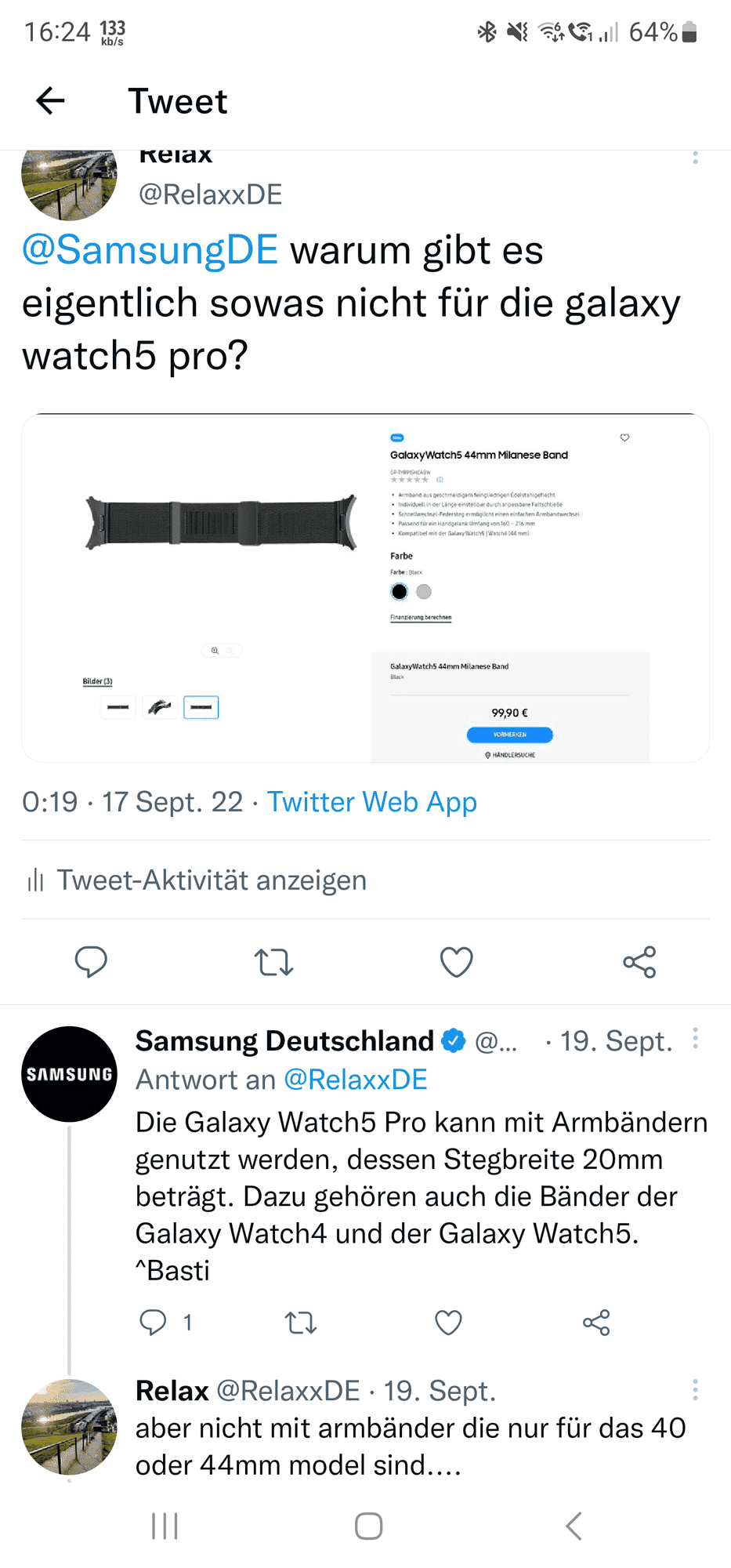Like Samsung Deutschland's reply
Screen dimensions: 731x1568
coord(448,1323)
